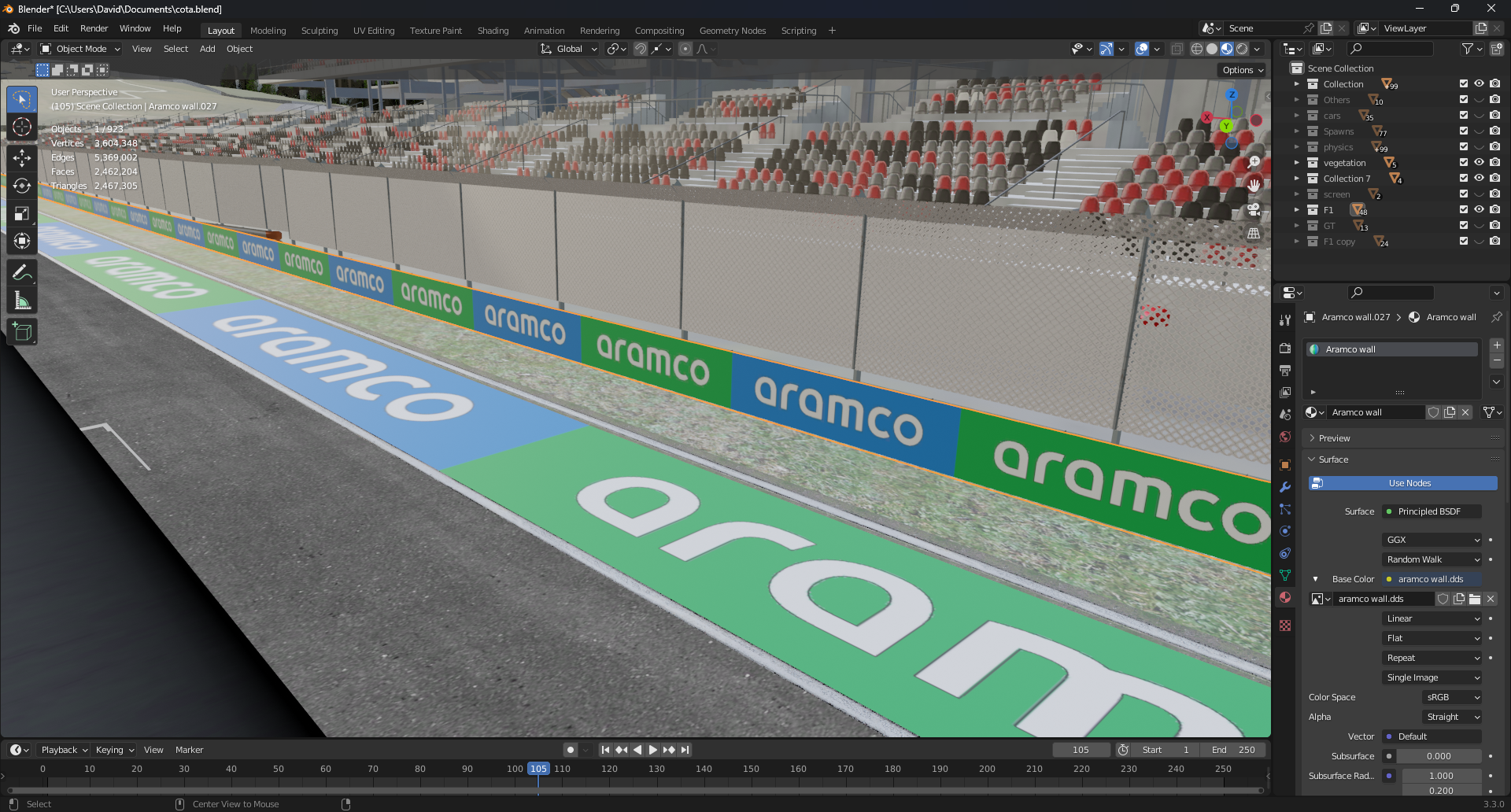Toggle camera view icon
1511x812 pixels.
(1254, 210)
